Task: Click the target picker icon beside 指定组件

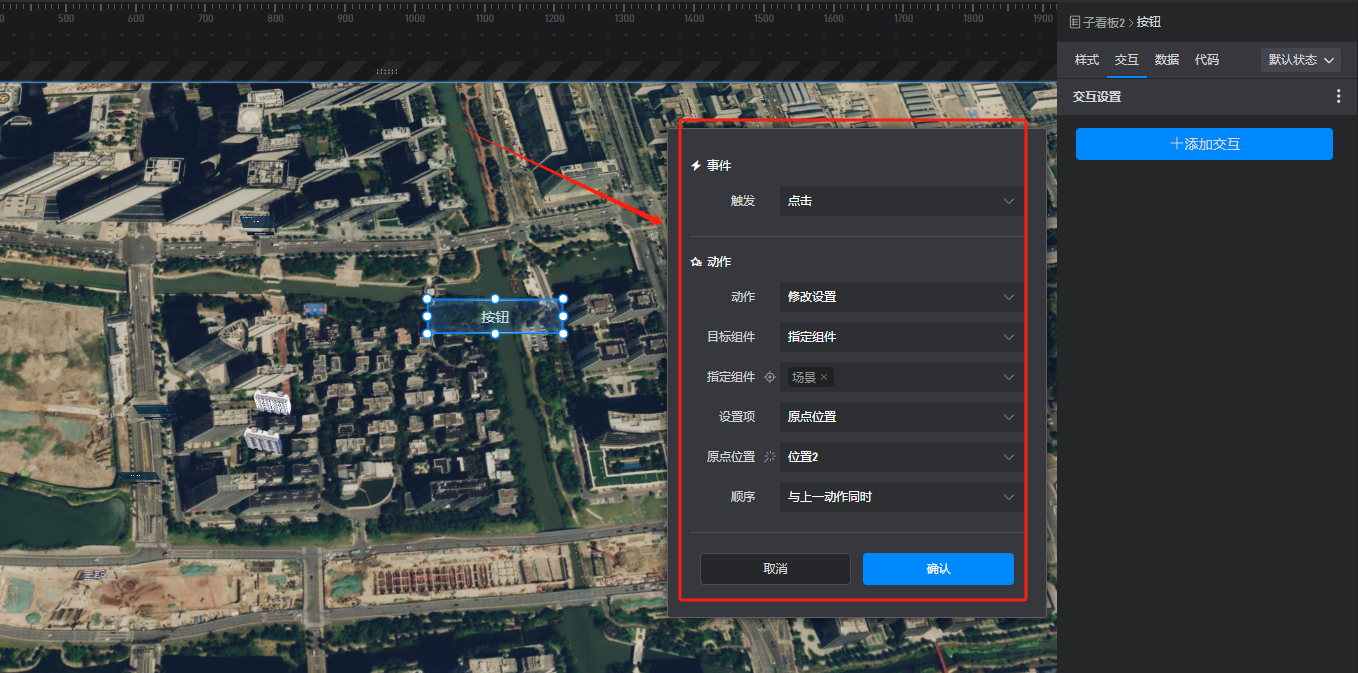Action: [770, 377]
